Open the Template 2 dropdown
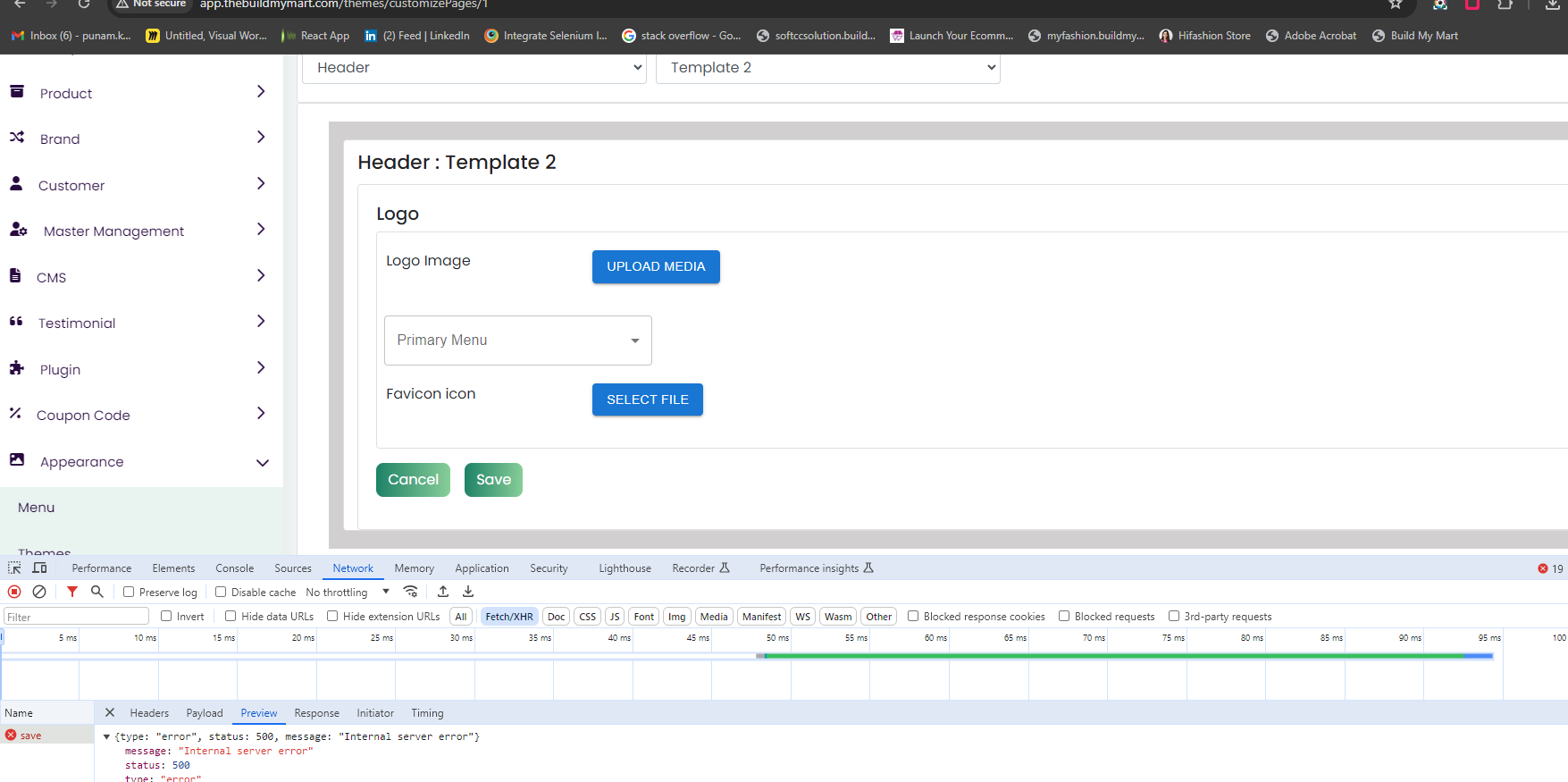Image resolution: width=1568 pixels, height=782 pixels. (x=828, y=68)
